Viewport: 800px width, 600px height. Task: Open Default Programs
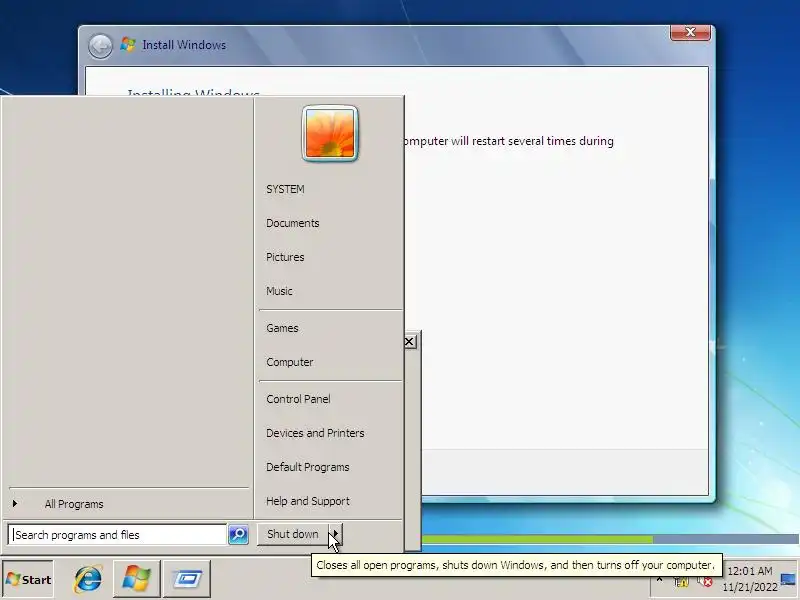pyautogui.click(x=308, y=467)
